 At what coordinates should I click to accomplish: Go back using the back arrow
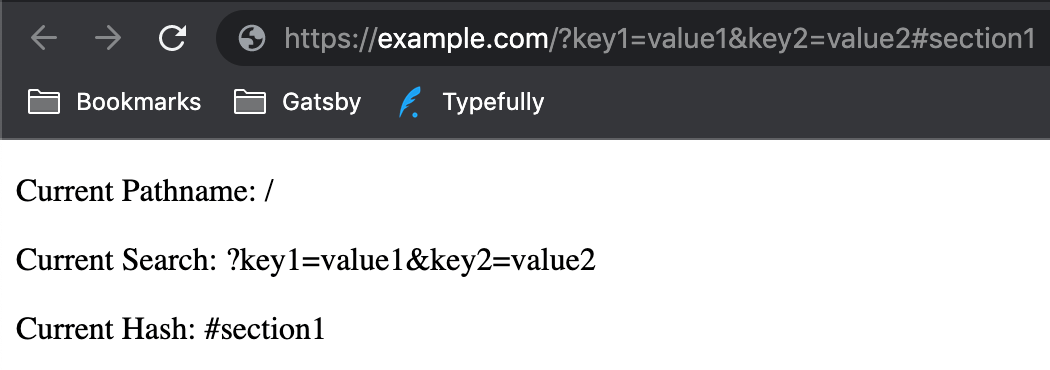pyautogui.click(x=44, y=38)
